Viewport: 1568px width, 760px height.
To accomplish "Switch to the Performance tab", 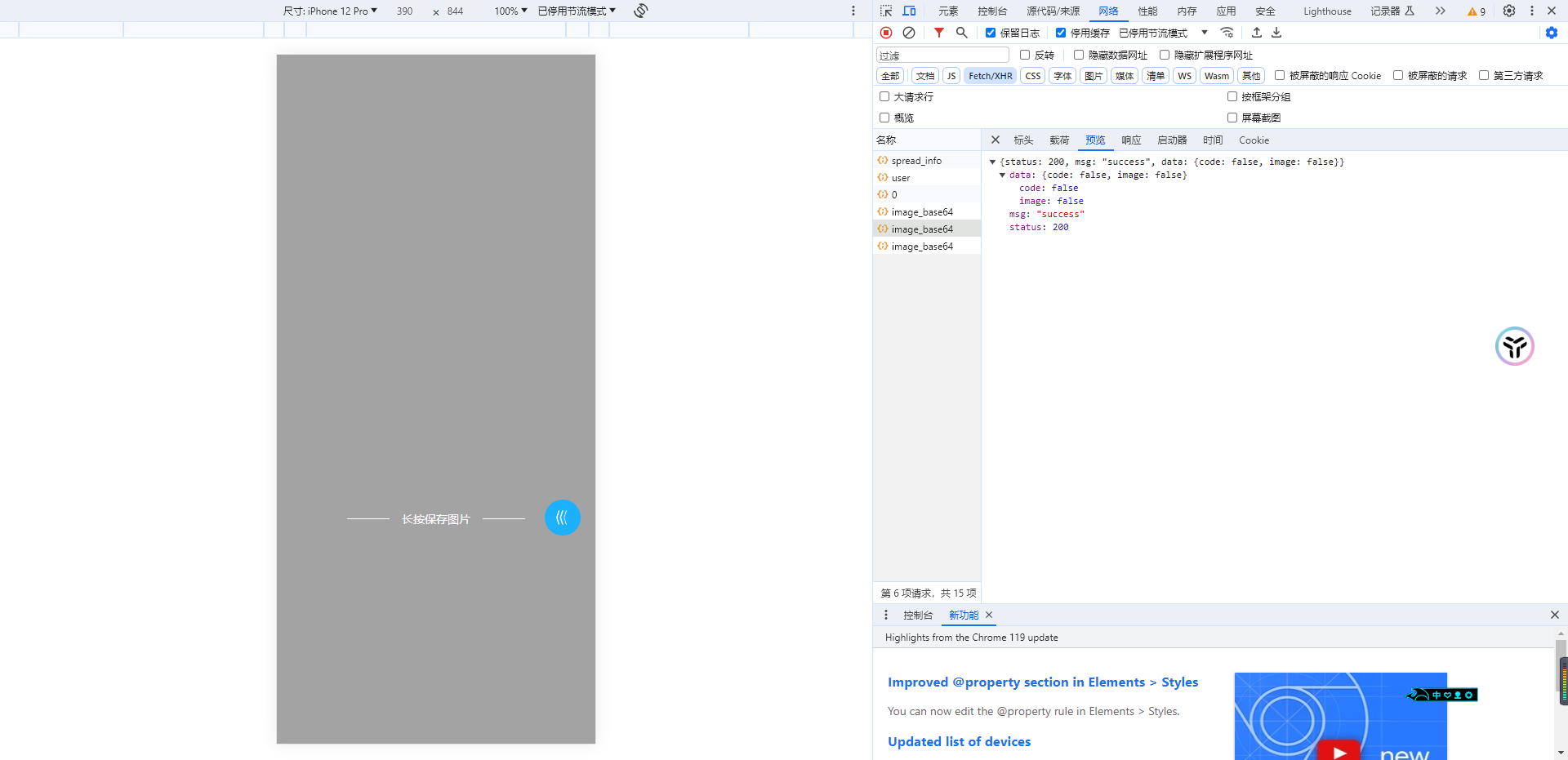I will (x=1147, y=11).
